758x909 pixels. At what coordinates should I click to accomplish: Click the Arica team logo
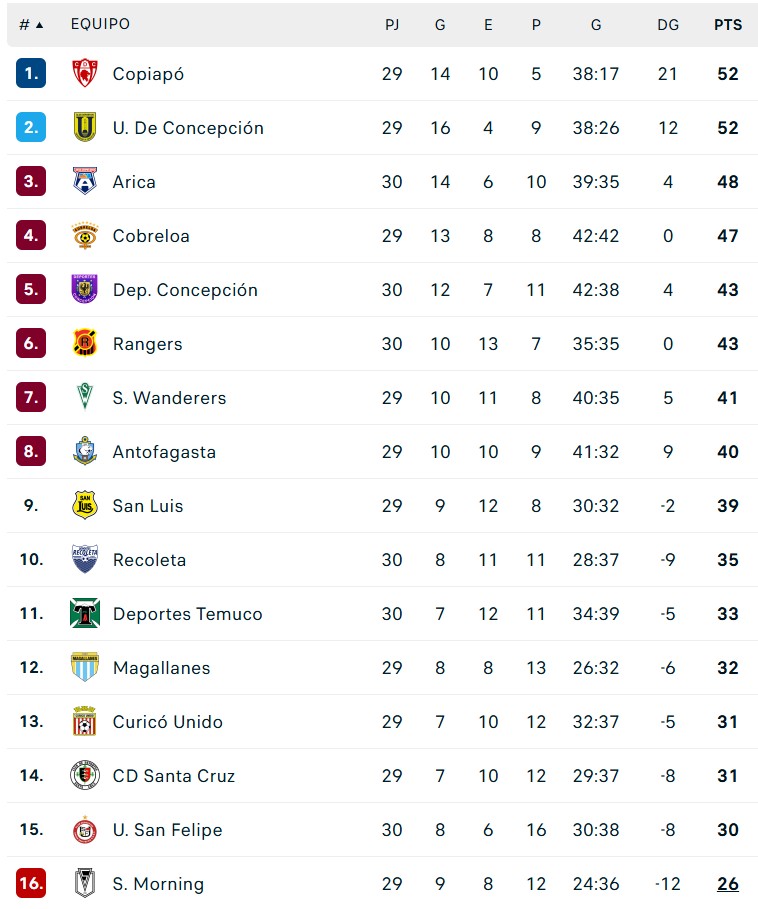coord(85,181)
